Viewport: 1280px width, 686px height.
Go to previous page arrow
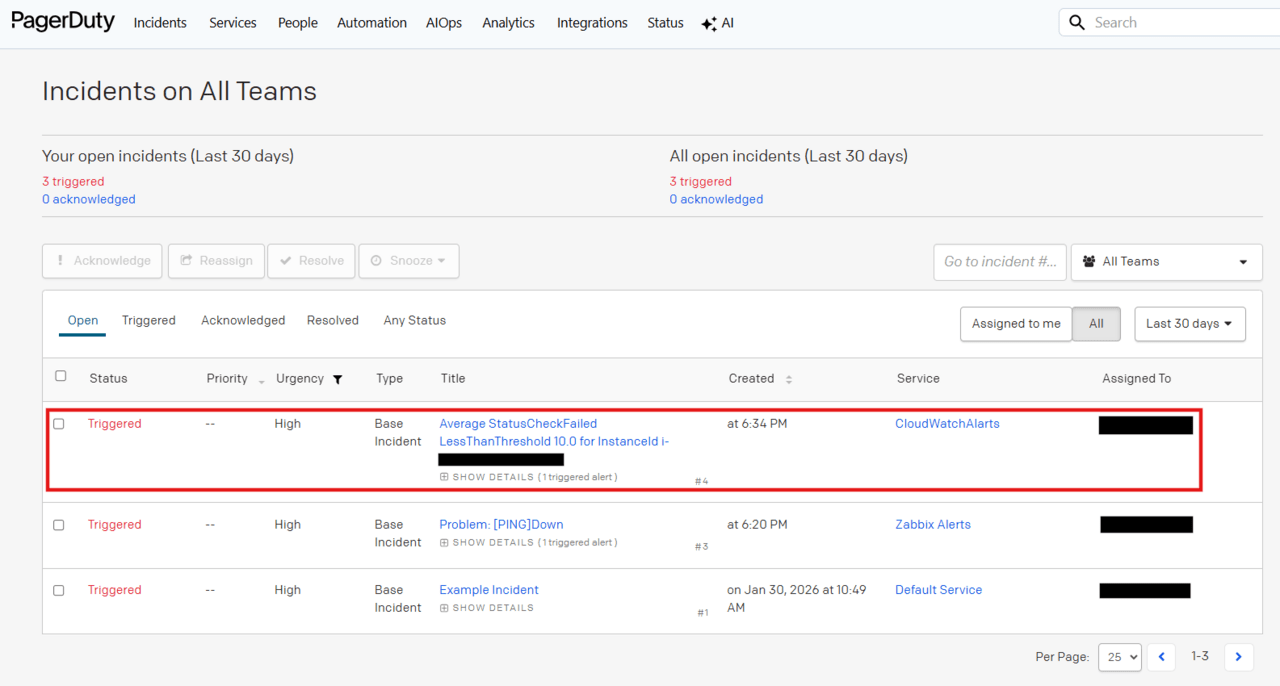(1161, 657)
